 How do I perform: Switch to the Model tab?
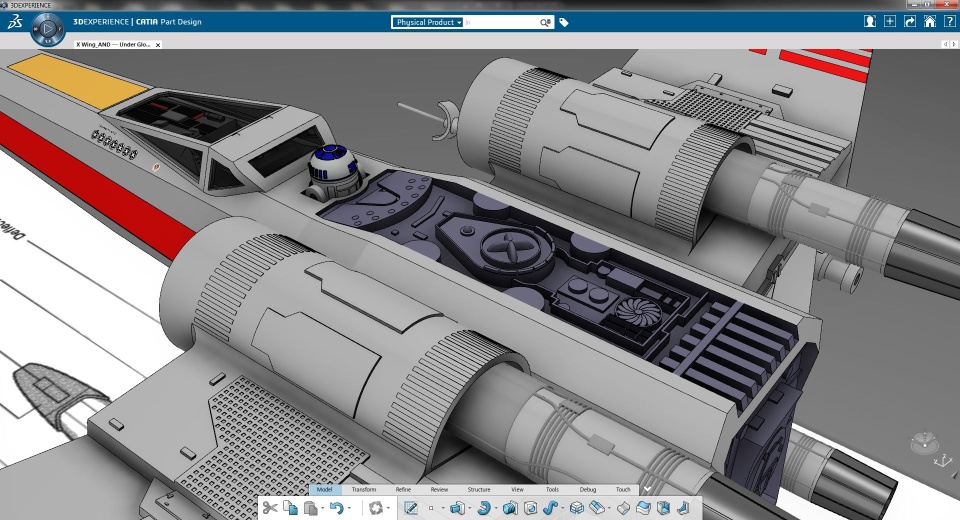[324, 489]
